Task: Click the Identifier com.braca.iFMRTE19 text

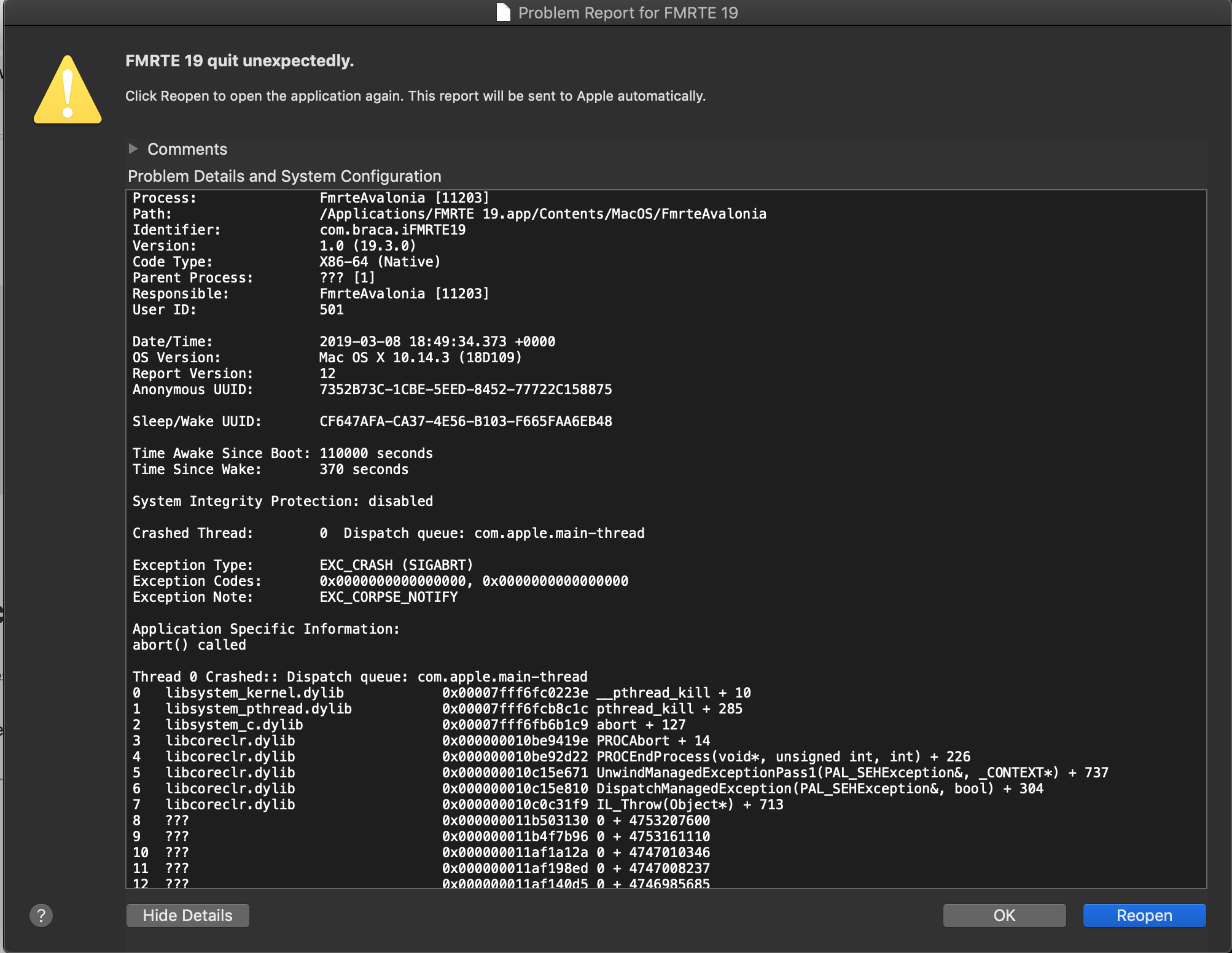Action: [392, 230]
